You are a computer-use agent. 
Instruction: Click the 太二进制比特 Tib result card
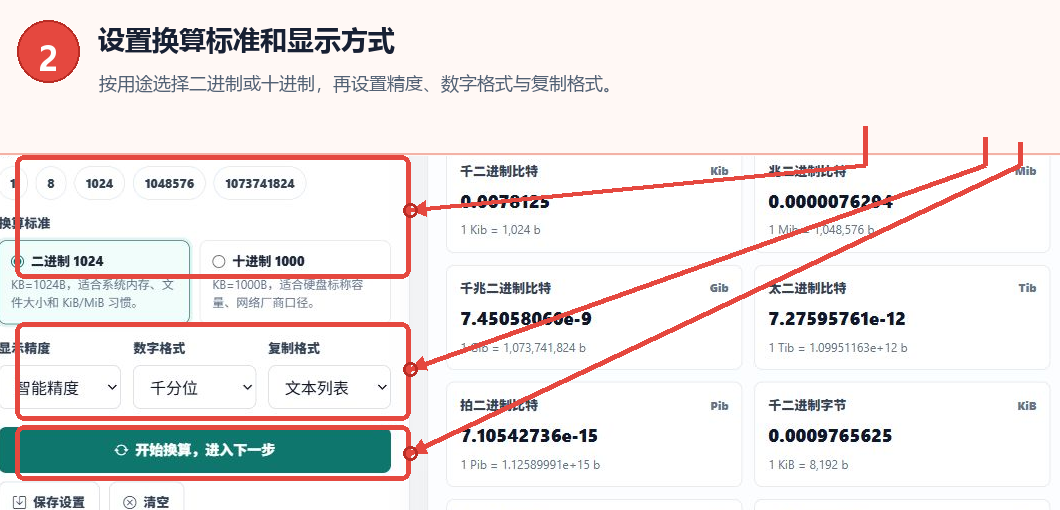(902, 317)
